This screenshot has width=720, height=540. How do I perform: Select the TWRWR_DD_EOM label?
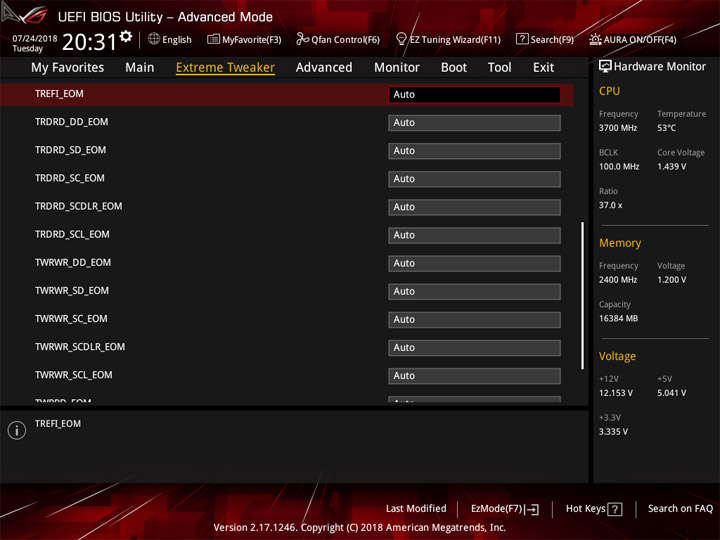point(73,262)
